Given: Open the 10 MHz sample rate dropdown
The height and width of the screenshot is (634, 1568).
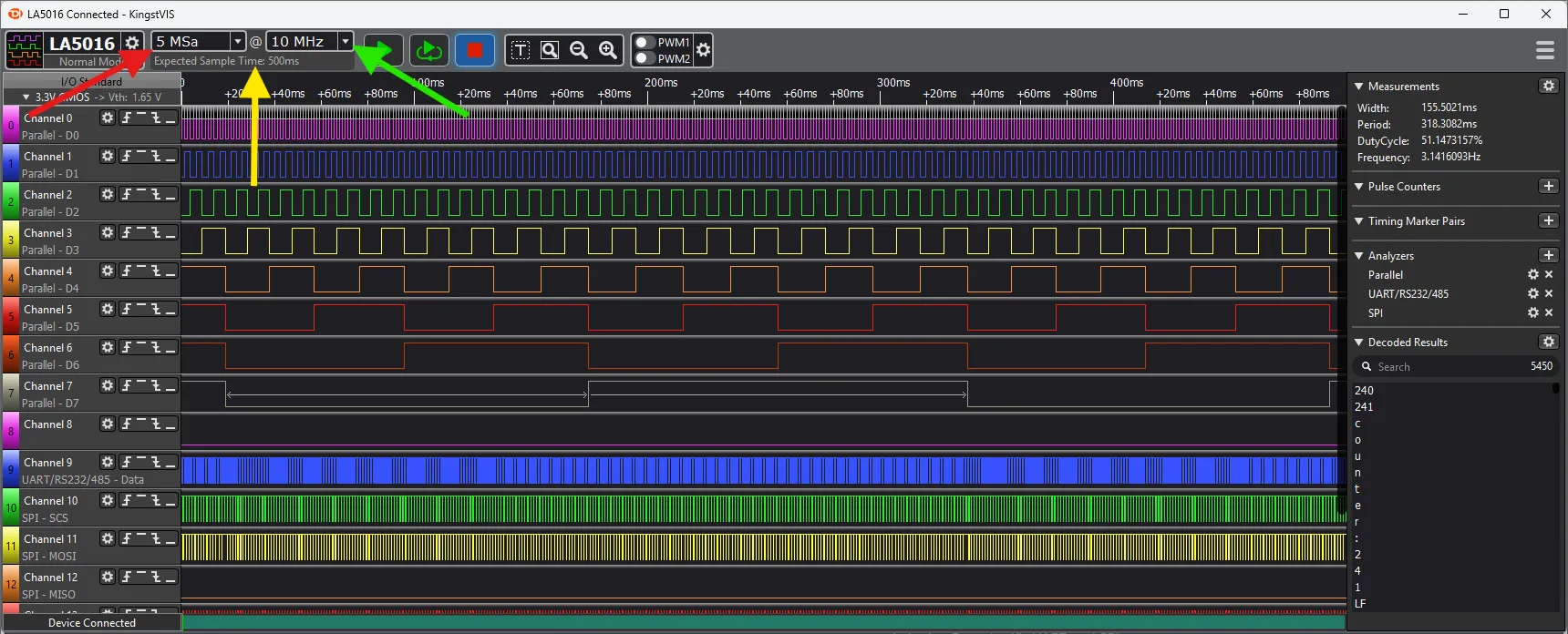Looking at the screenshot, I should pyautogui.click(x=345, y=41).
